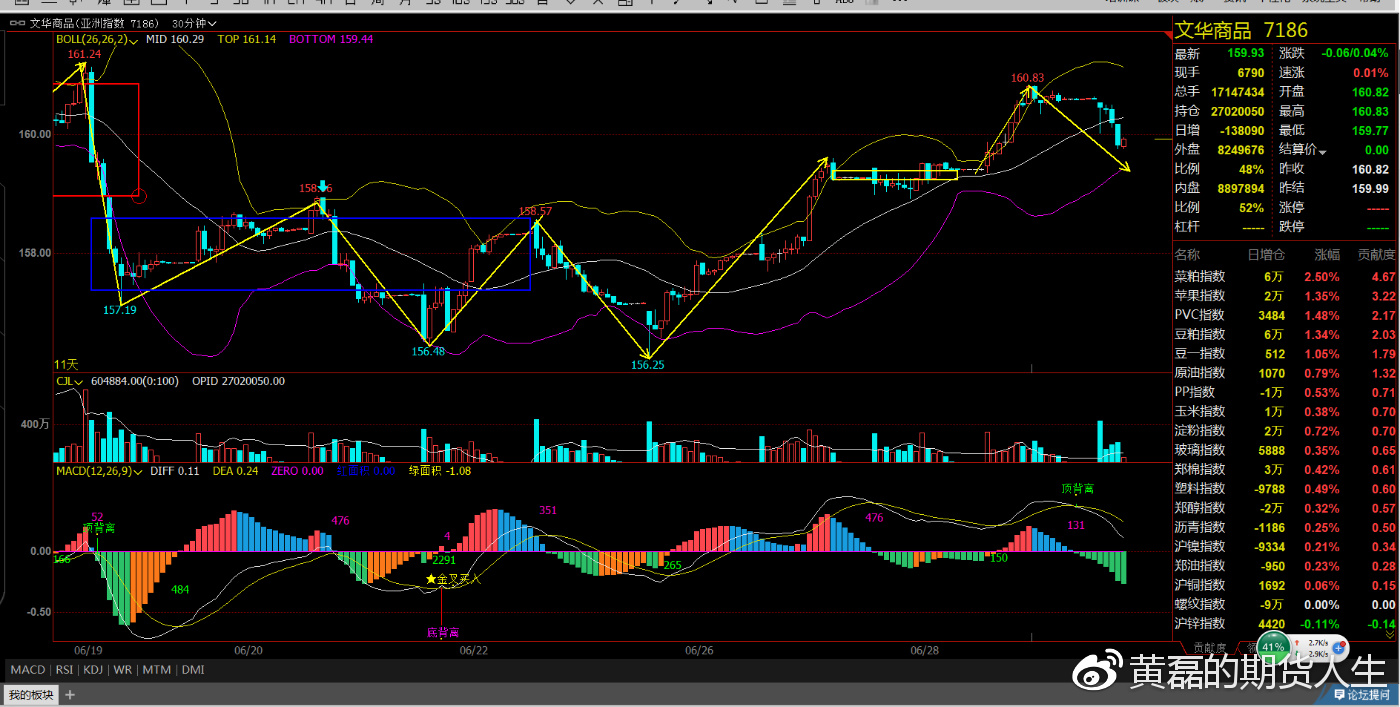The width and height of the screenshot is (1400, 707).
Task: Select the 沥青指数 row
Action: (1285, 527)
